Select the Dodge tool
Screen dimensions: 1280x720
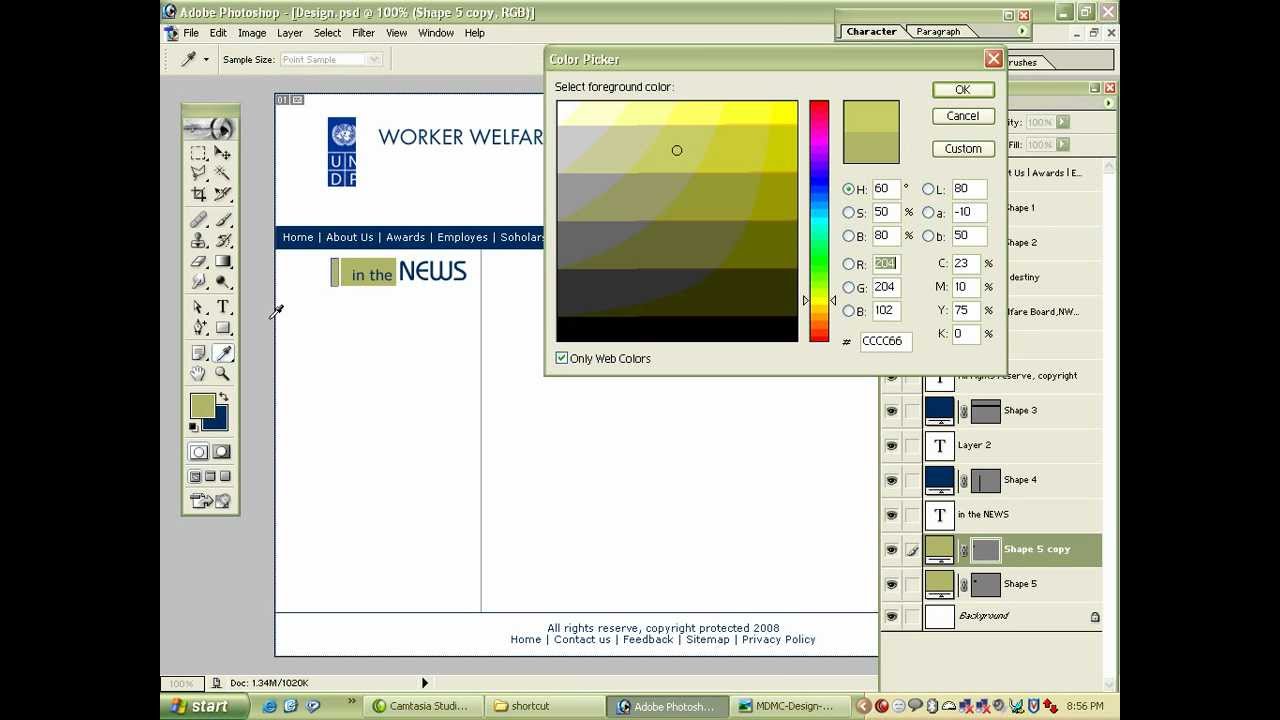pos(223,283)
